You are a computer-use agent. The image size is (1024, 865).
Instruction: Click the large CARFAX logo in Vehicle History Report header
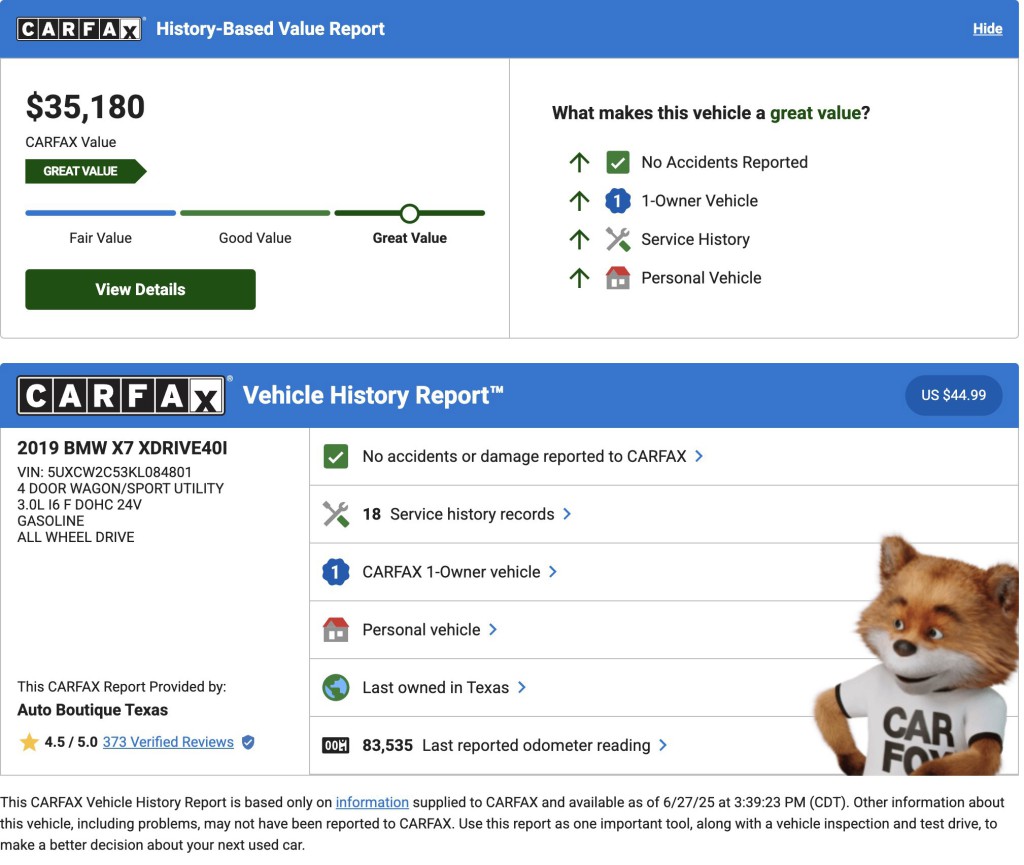point(121,396)
